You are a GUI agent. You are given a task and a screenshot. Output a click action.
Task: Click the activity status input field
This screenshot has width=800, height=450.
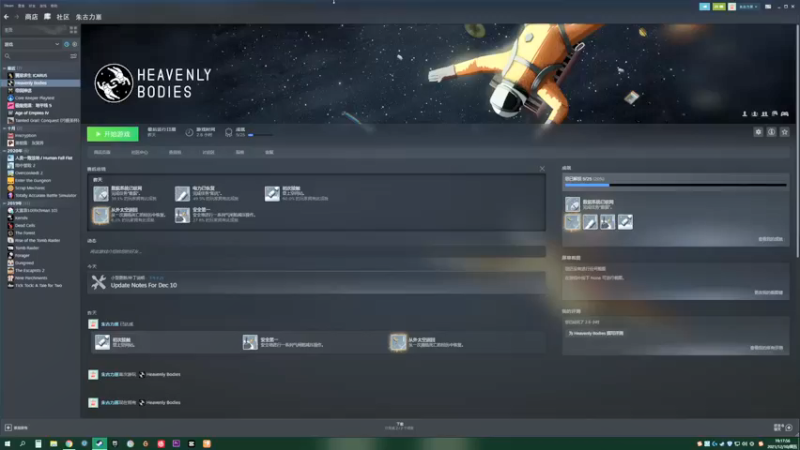[316, 252]
